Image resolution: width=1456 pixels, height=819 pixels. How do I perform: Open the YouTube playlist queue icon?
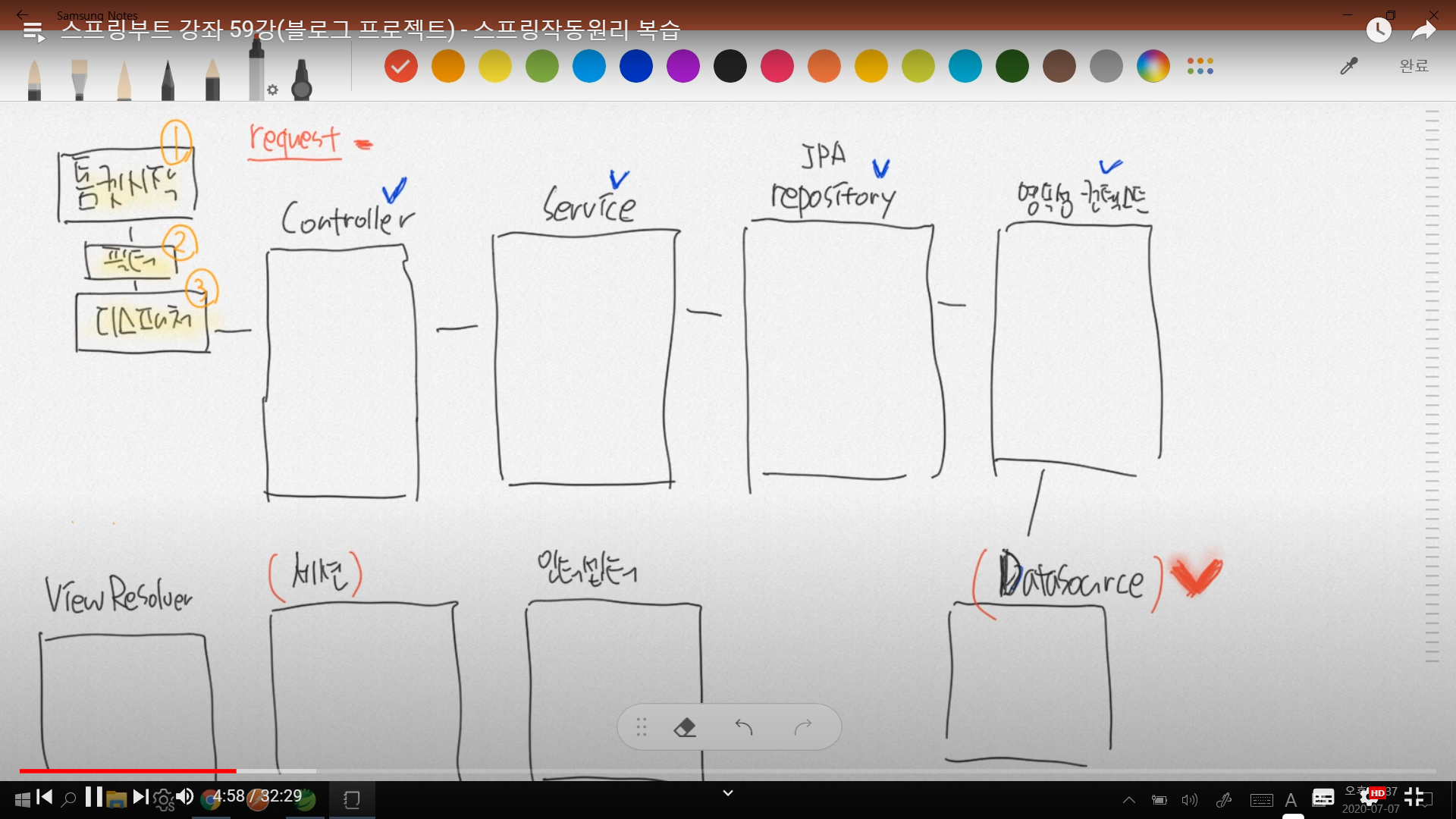coord(33,32)
